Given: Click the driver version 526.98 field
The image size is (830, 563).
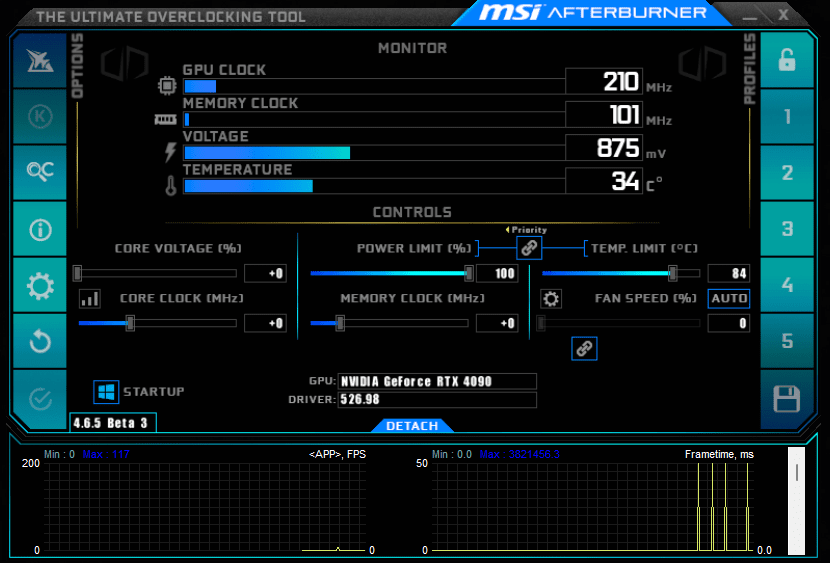Looking at the screenshot, I should (x=437, y=399).
